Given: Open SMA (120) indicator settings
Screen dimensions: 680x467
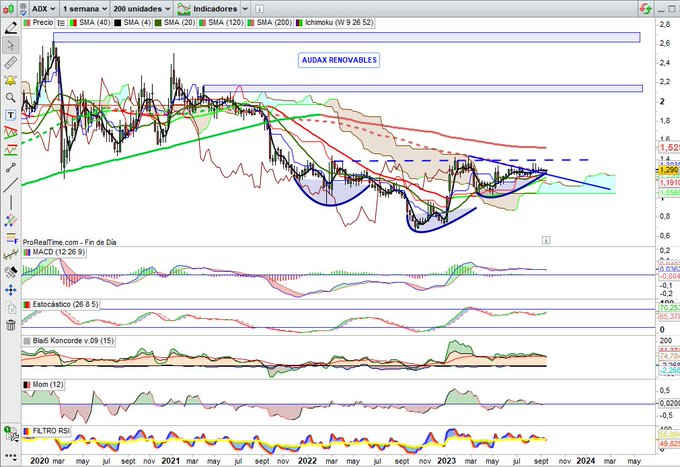Looking at the screenshot, I should coord(226,23).
